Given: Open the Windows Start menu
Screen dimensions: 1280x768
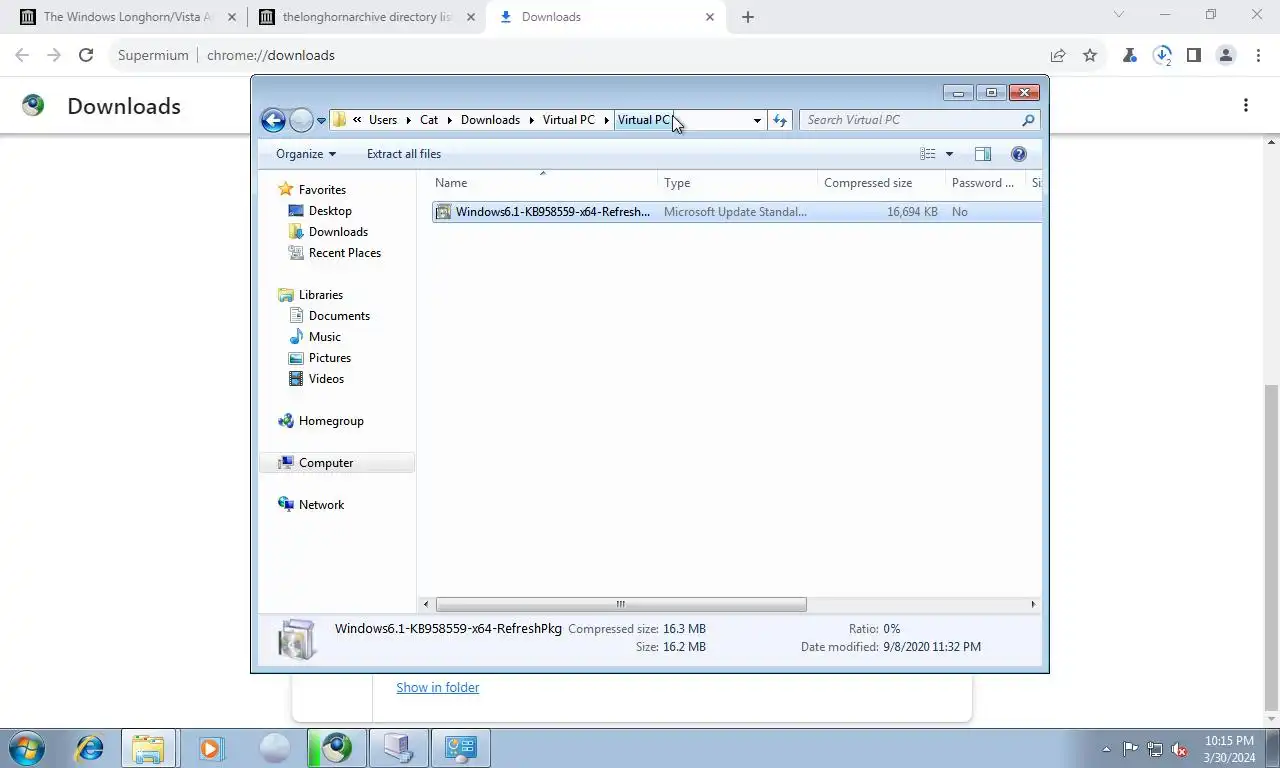Looking at the screenshot, I should [27, 748].
